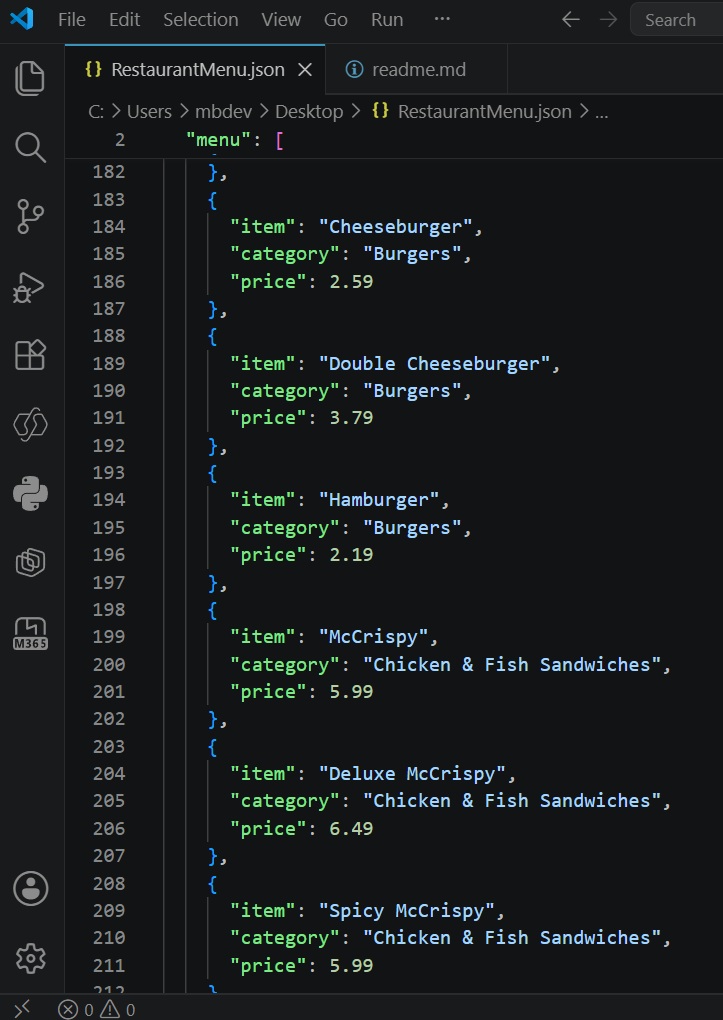Go back with the left arrow
This screenshot has height=1020, width=723.
pyautogui.click(x=571, y=20)
